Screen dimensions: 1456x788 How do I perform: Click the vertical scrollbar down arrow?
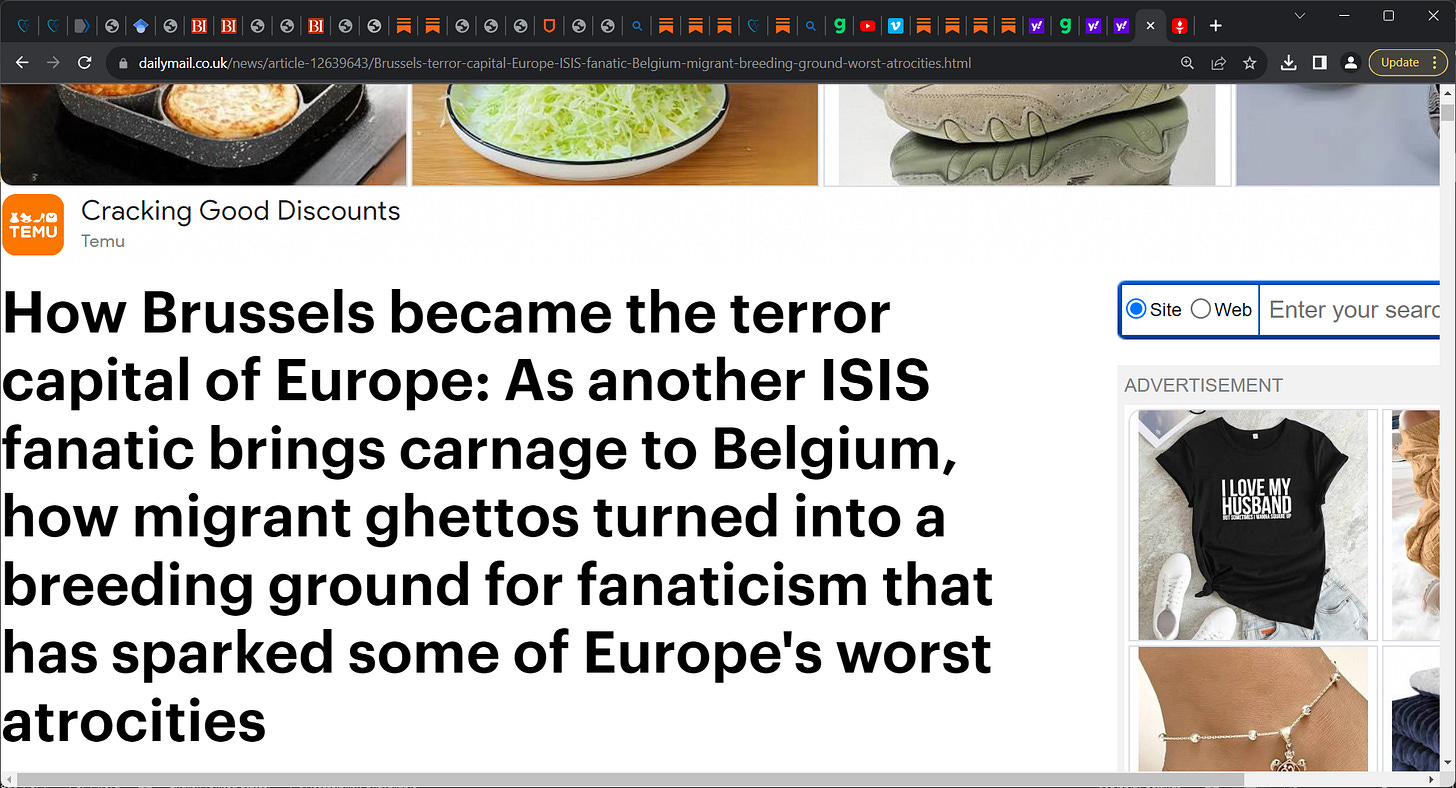(x=1447, y=764)
